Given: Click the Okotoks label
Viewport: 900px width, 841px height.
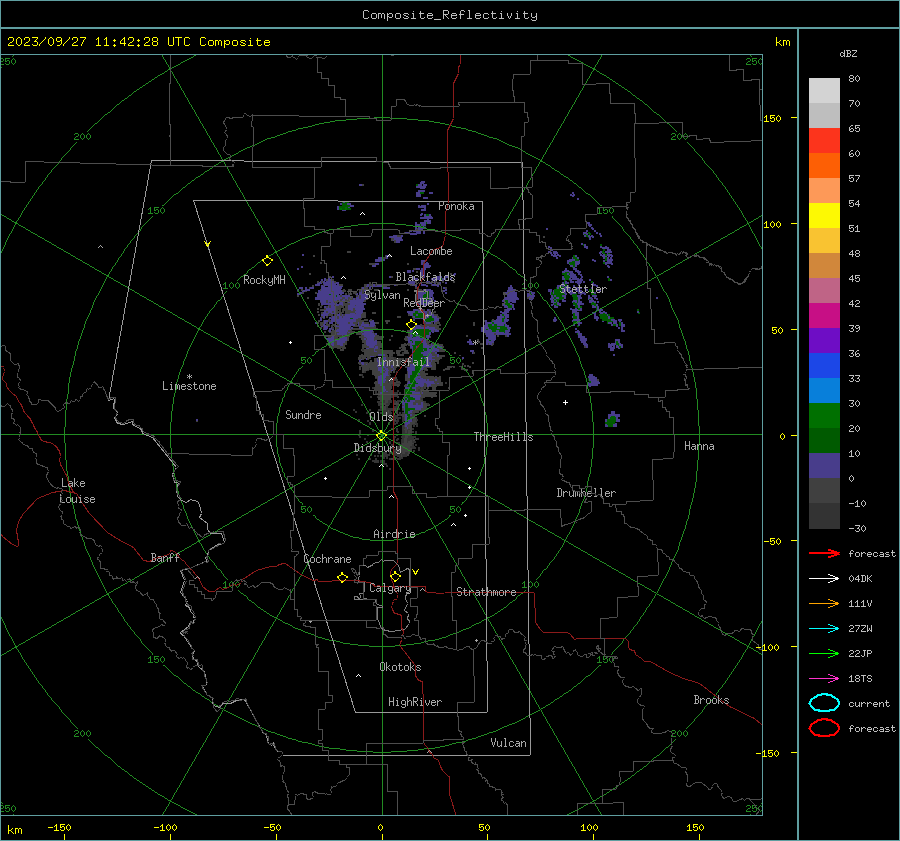Looking at the screenshot, I should click(x=400, y=667).
